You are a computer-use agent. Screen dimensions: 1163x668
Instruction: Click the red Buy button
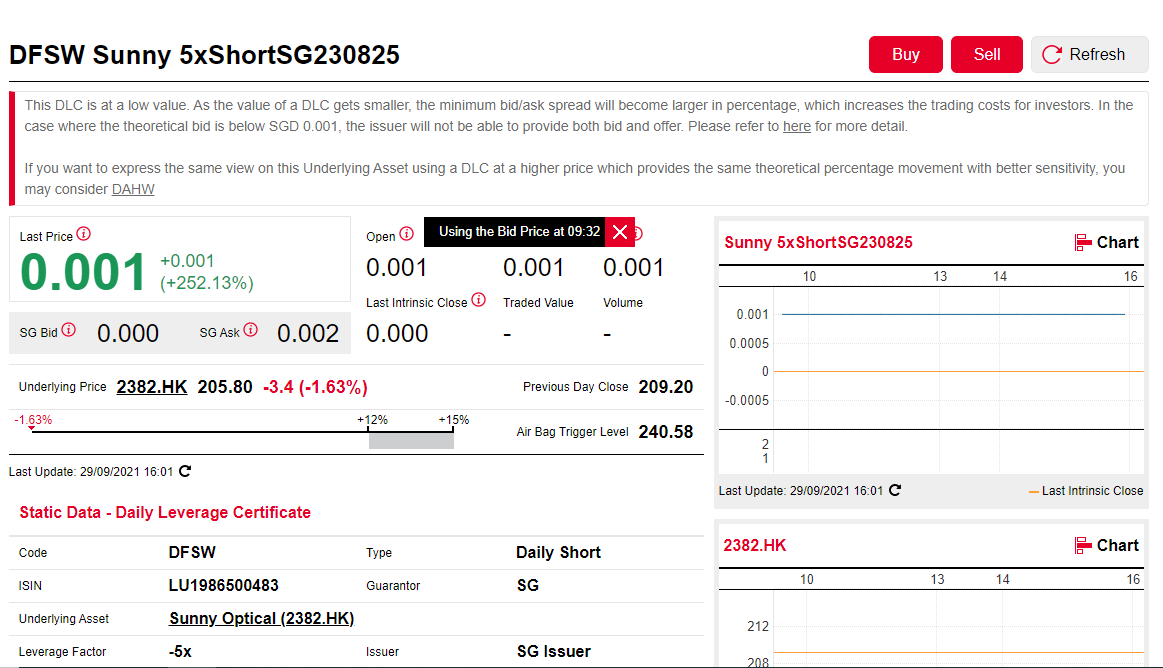(905, 54)
